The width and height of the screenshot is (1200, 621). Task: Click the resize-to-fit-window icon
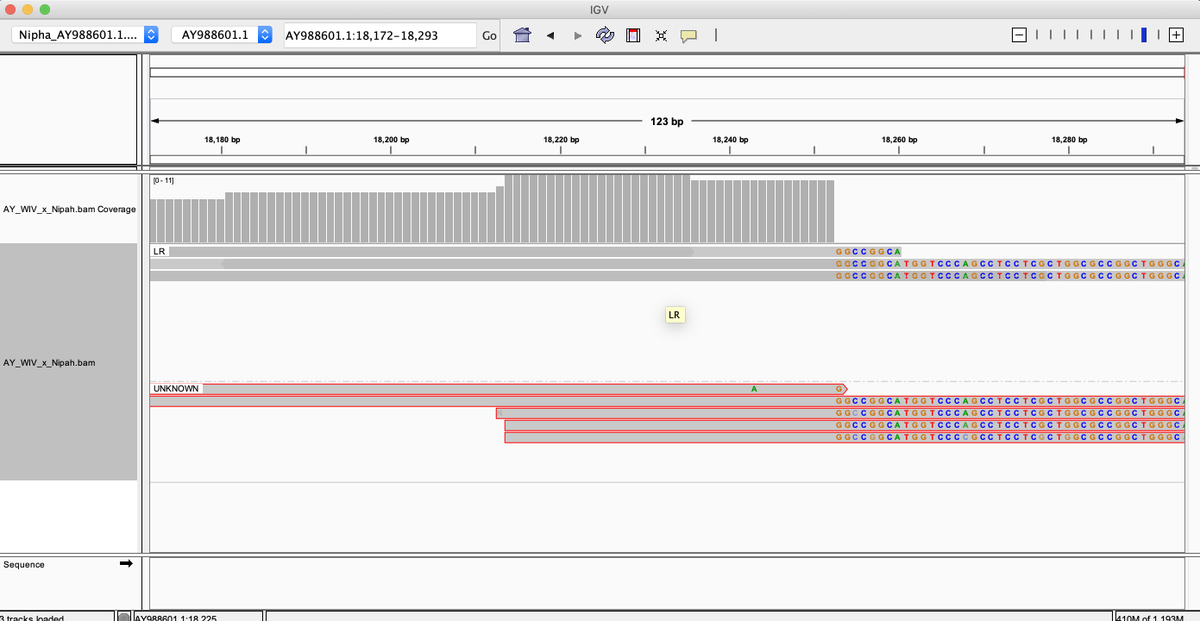click(659, 34)
